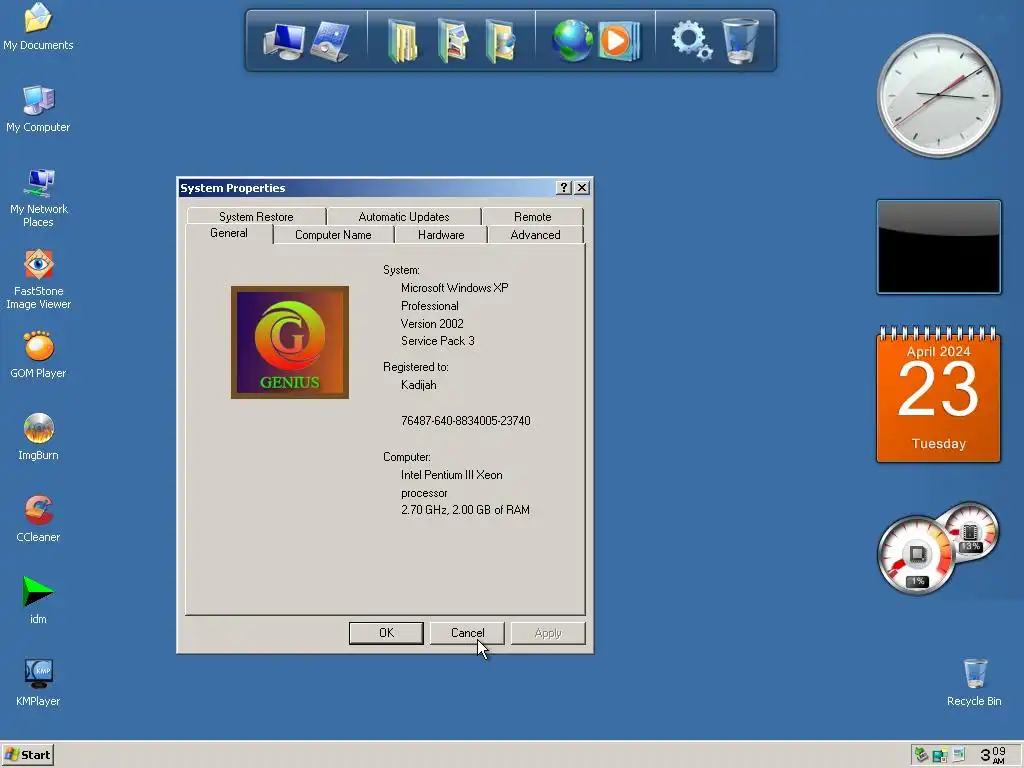Image resolution: width=1024 pixels, height=768 pixels.
Task: Launch the media player icon in the dock
Action: click(x=618, y=41)
